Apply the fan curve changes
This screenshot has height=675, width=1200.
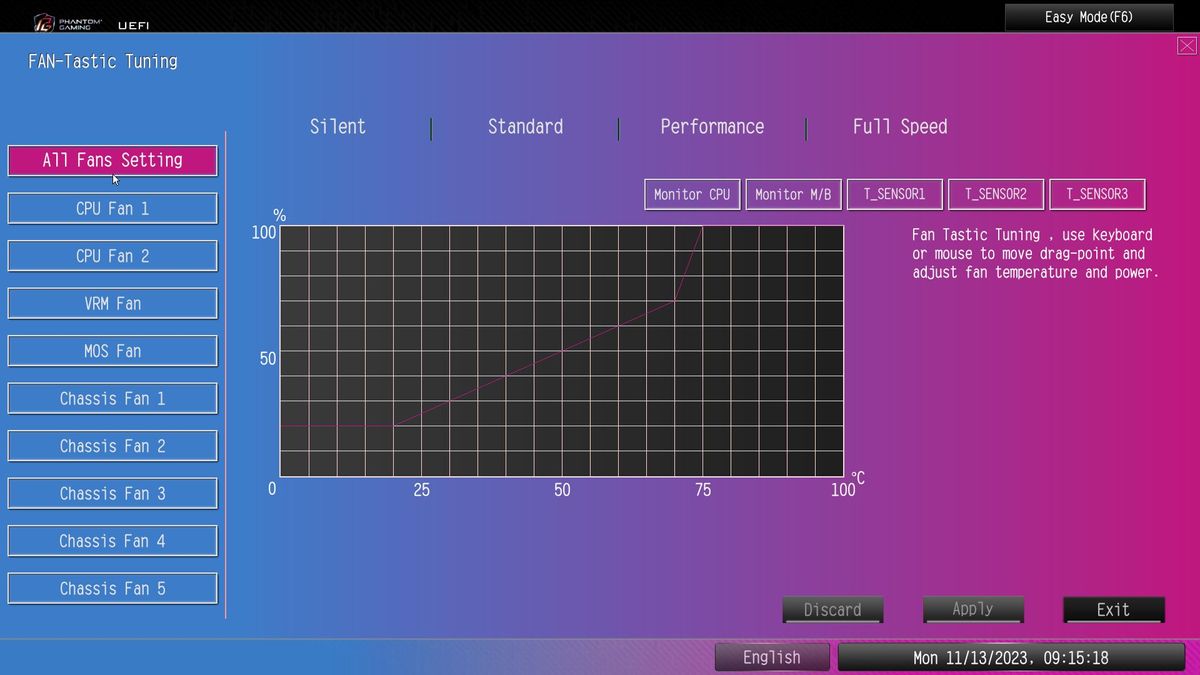tap(973, 609)
